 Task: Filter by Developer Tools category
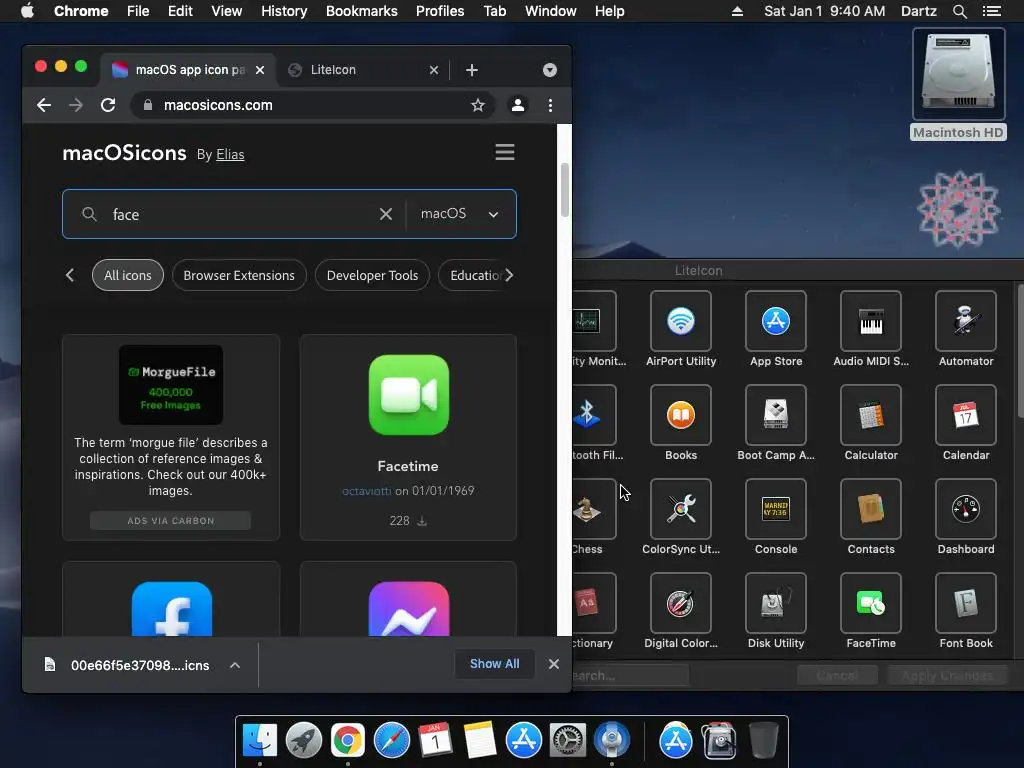372,276
